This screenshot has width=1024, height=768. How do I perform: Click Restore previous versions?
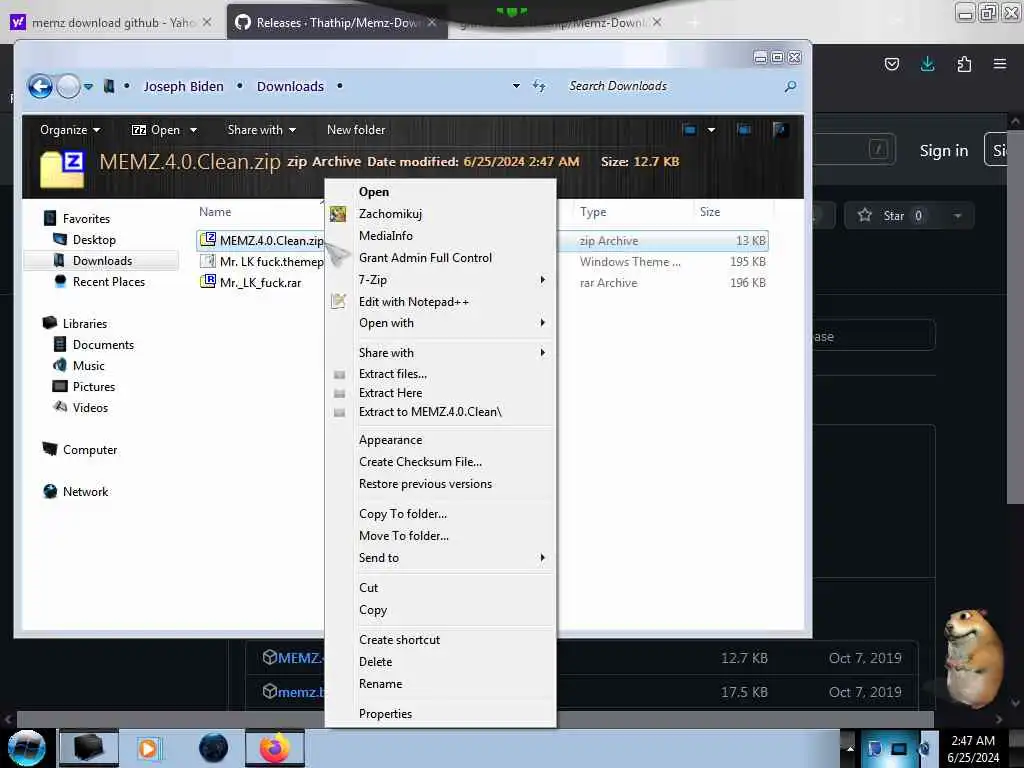[425, 484]
